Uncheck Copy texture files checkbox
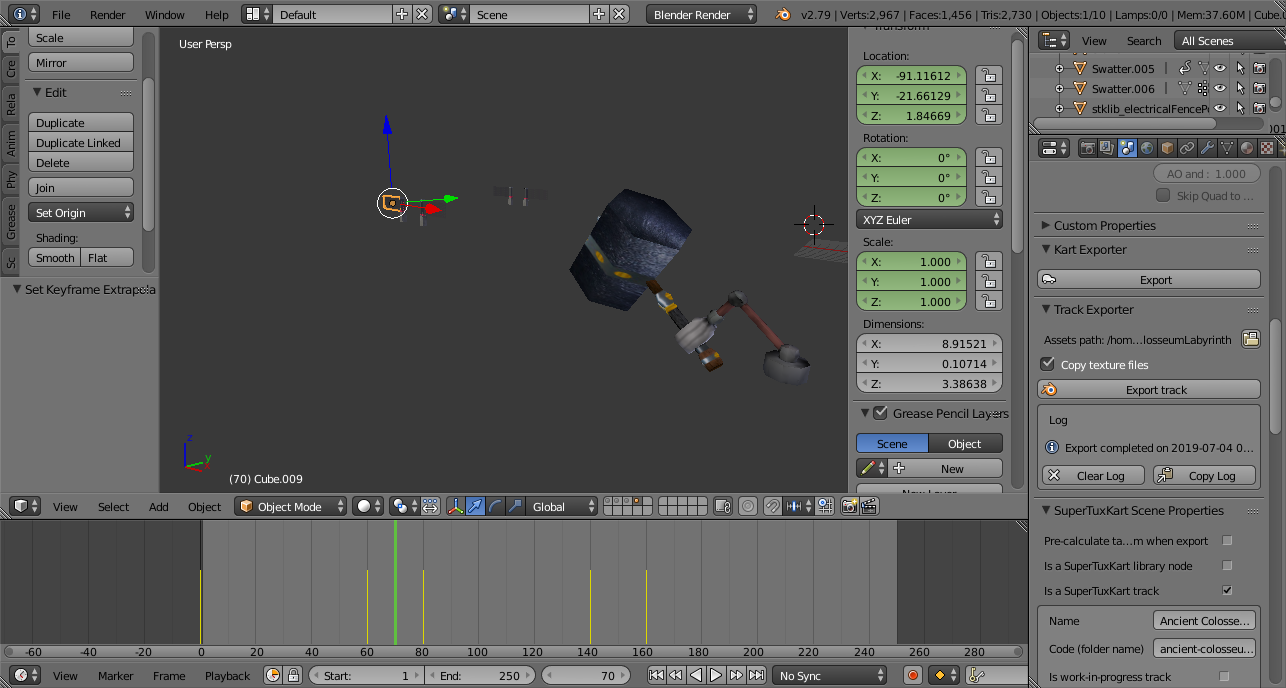Image resolution: width=1286 pixels, height=688 pixels. [x=1048, y=364]
